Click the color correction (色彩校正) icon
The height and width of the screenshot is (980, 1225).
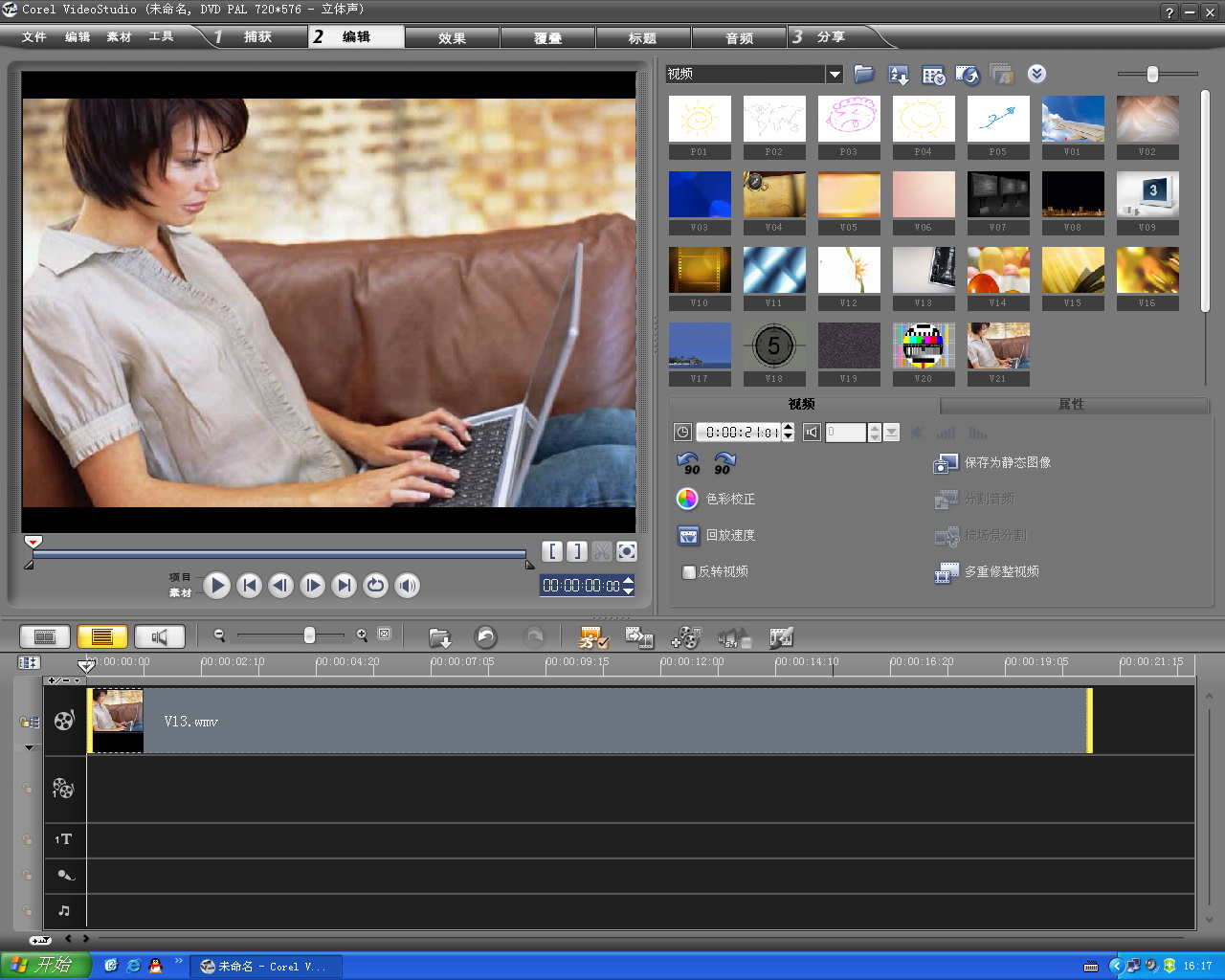tap(687, 499)
